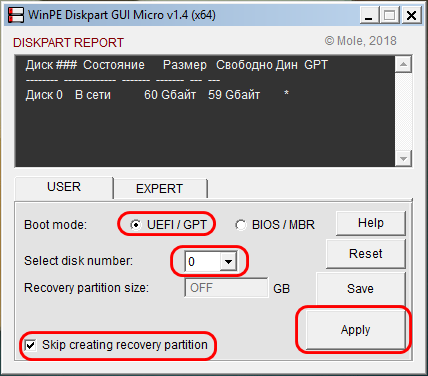
Task: Click the GPT asterisk mark for Disk 0
Action: (286, 94)
